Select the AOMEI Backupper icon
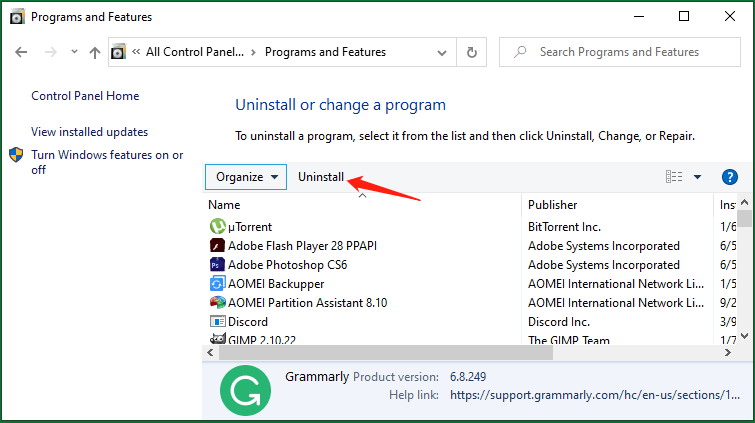The image size is (755, 423). [218, 284]
